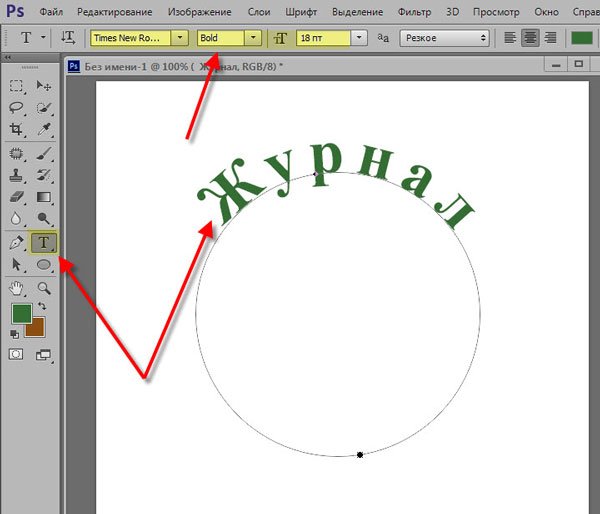Select the Ellipse shape tool
This screenshot has width=600, height=514.
(x=44, y=264)
